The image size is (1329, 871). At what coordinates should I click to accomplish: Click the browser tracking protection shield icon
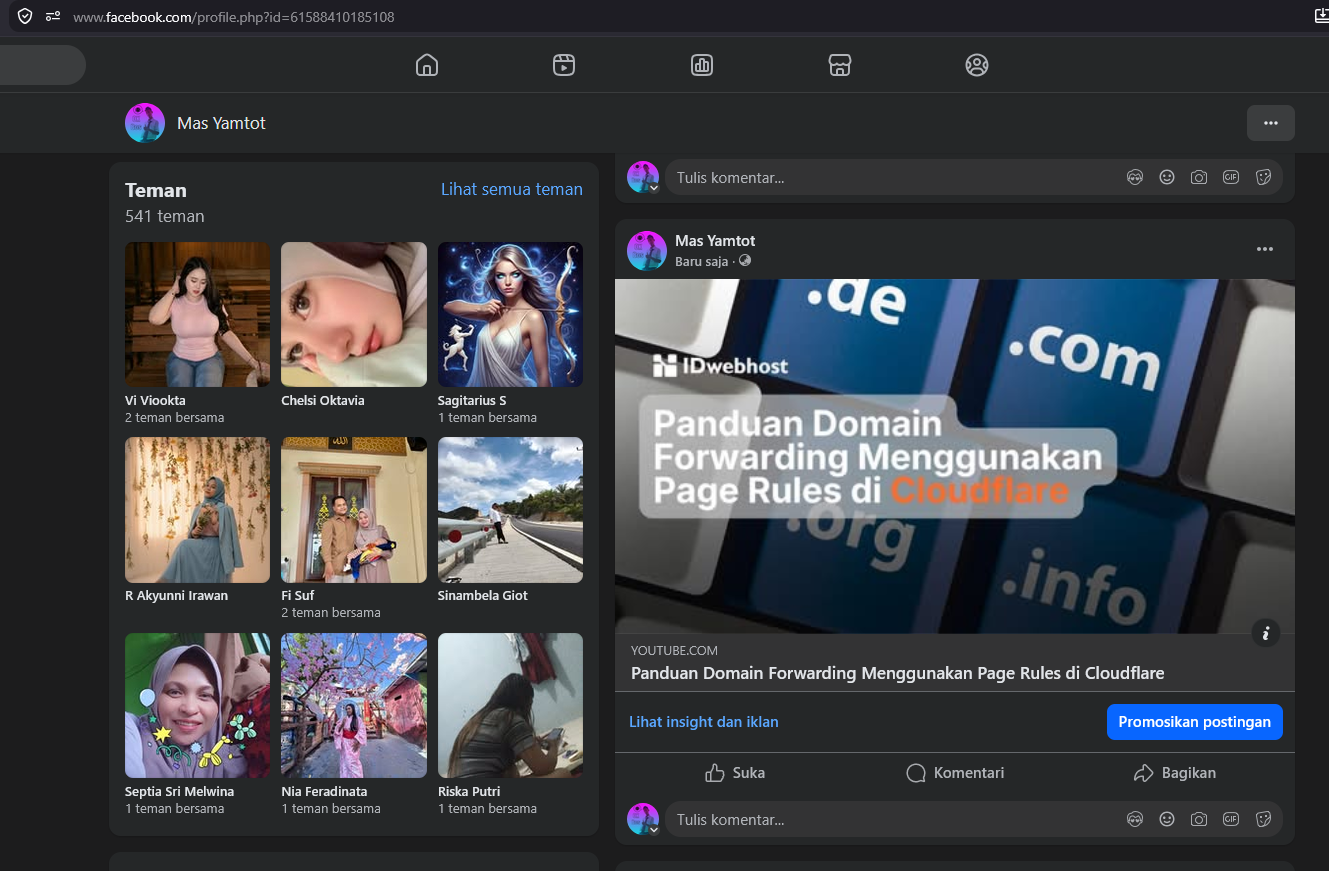[25, 16]
